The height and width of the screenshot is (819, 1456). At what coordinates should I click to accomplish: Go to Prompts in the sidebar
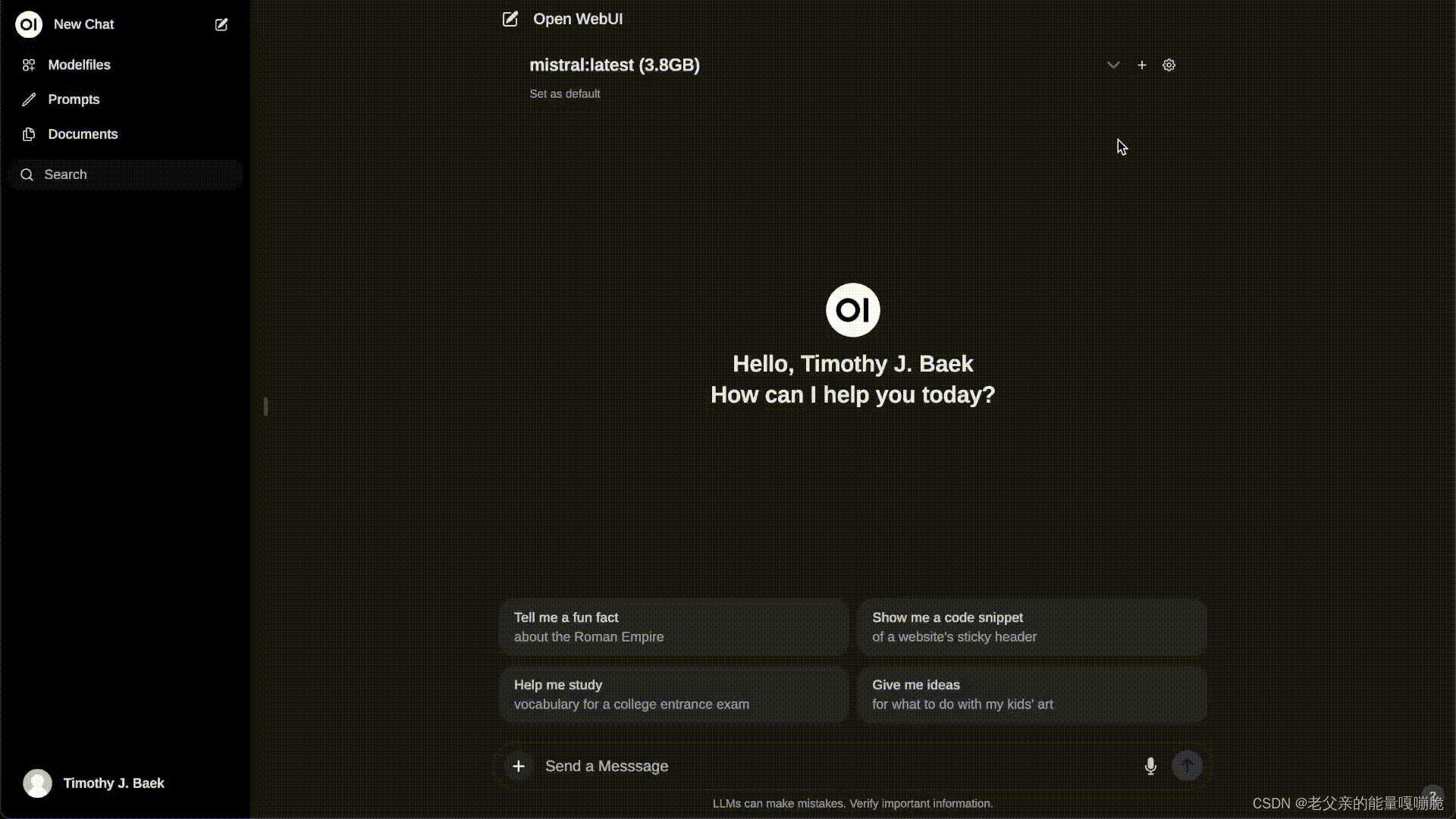click(x=74, y=99)
